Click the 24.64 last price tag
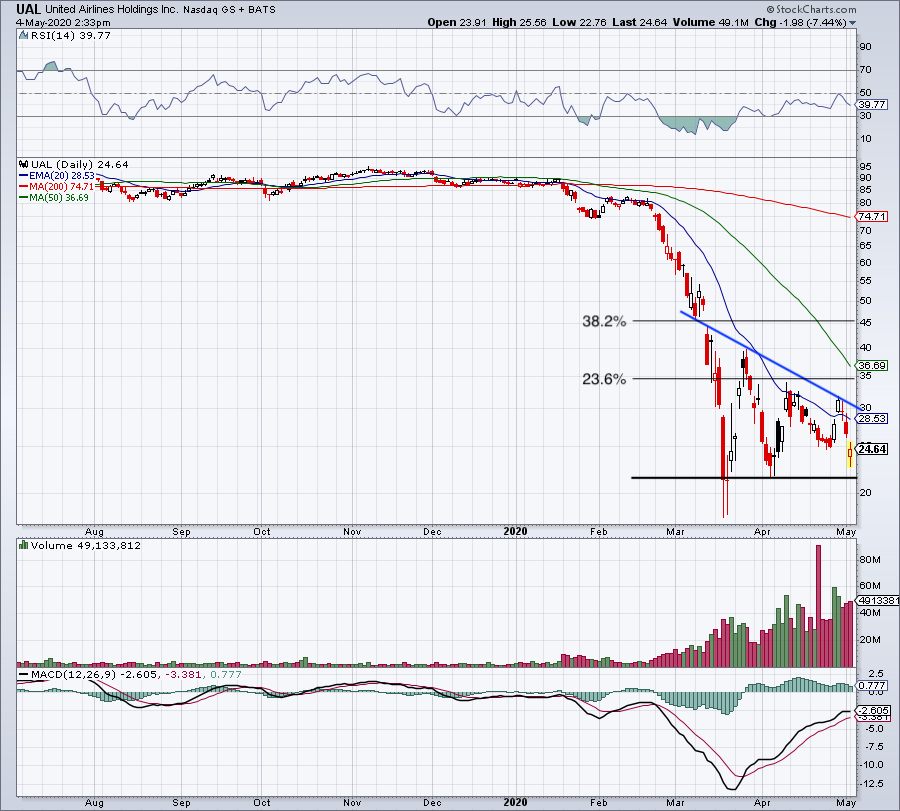This screenshot has height=811, width=900. [874, 449]
